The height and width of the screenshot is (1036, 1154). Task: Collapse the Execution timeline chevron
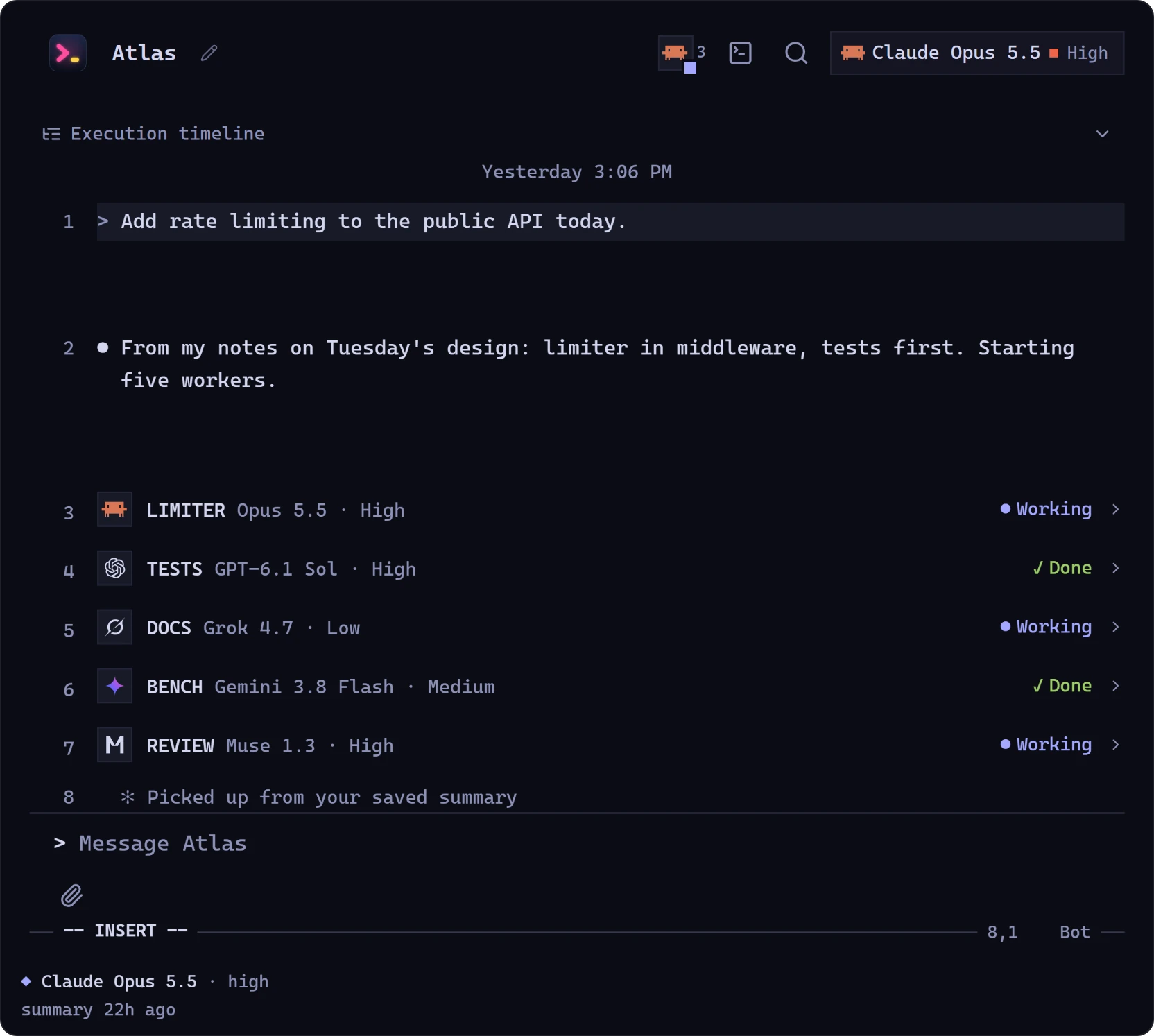(x=1102, y=134)
